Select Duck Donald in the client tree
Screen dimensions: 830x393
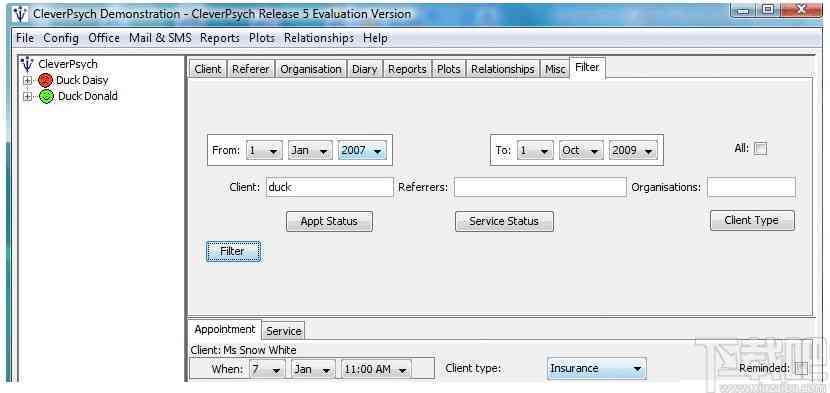click(x=88, y=96)
